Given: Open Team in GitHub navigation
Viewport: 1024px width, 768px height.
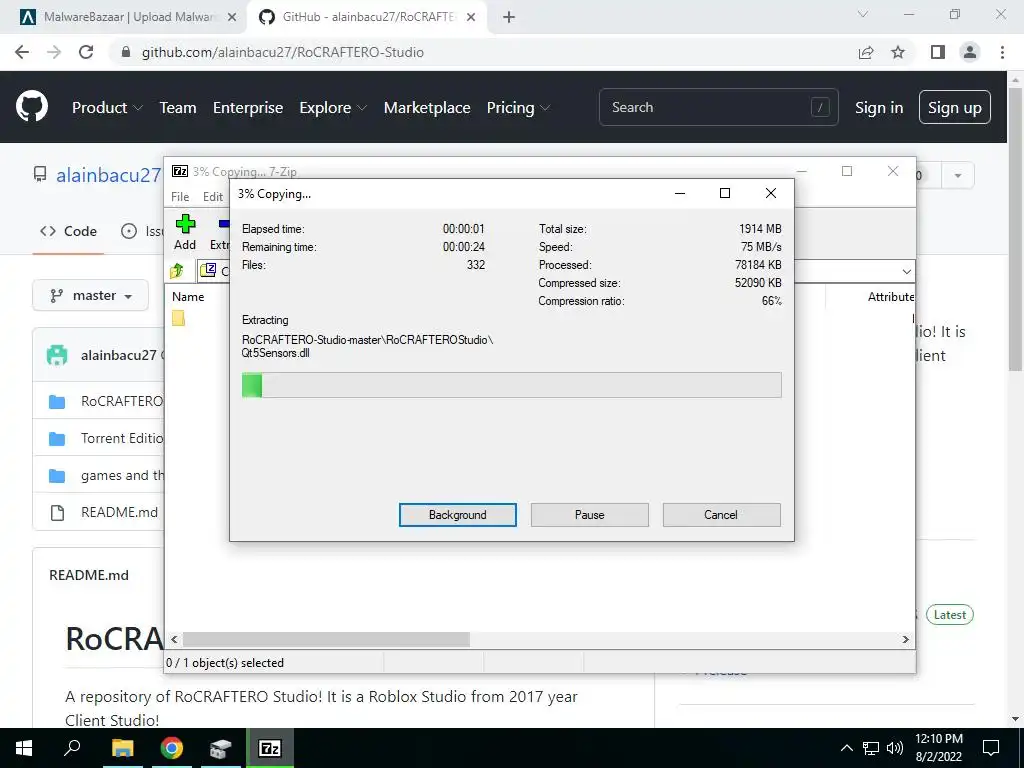Looking at the screenshot, I should 178,108.
